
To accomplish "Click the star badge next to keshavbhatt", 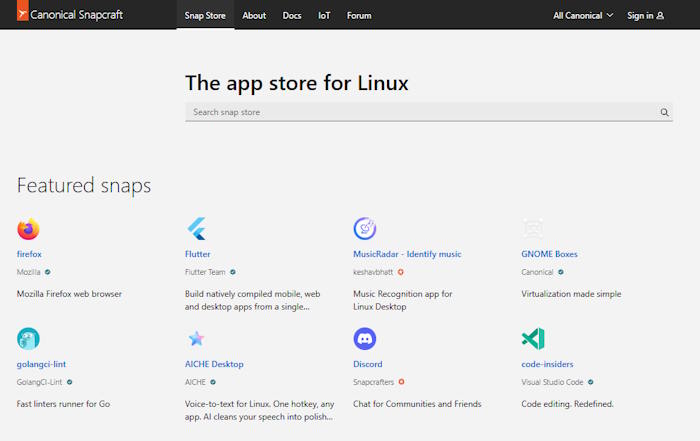I will click(401, 272).
